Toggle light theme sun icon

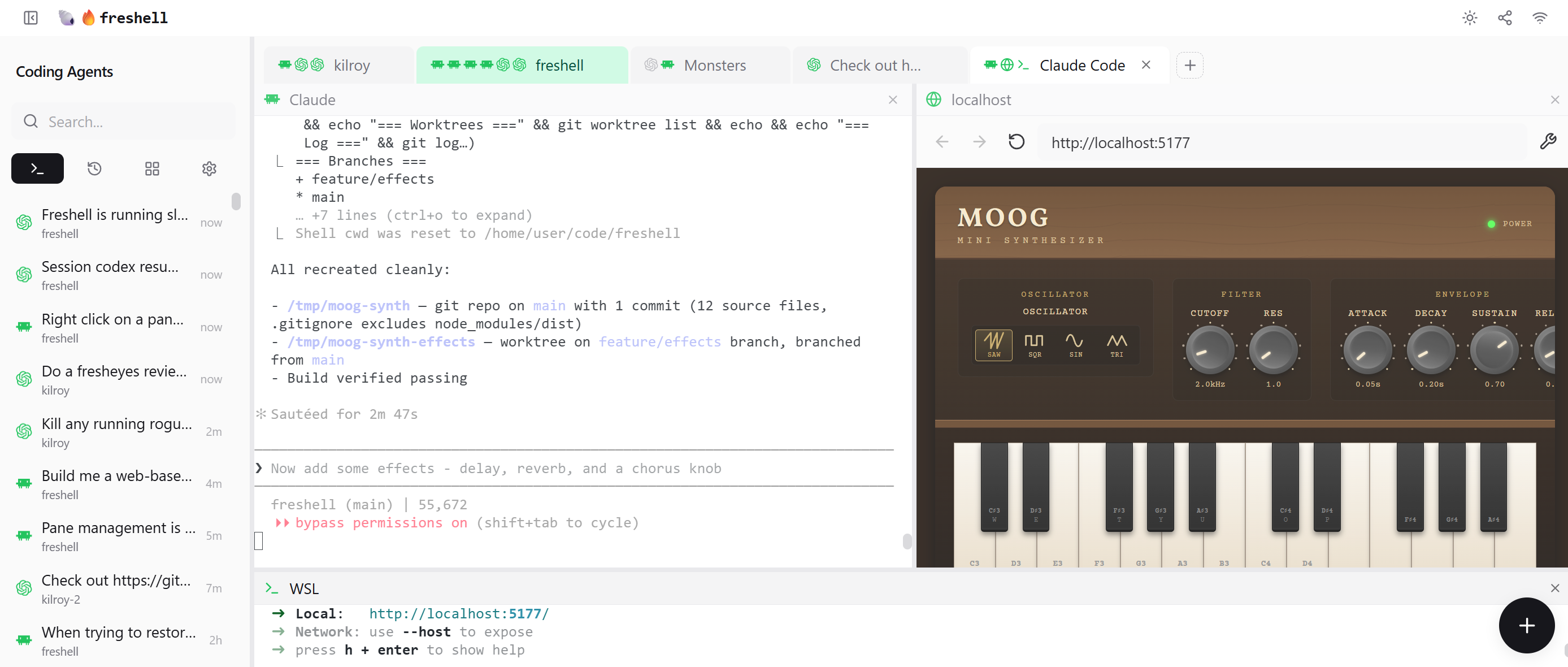[x=1469, y=18]
